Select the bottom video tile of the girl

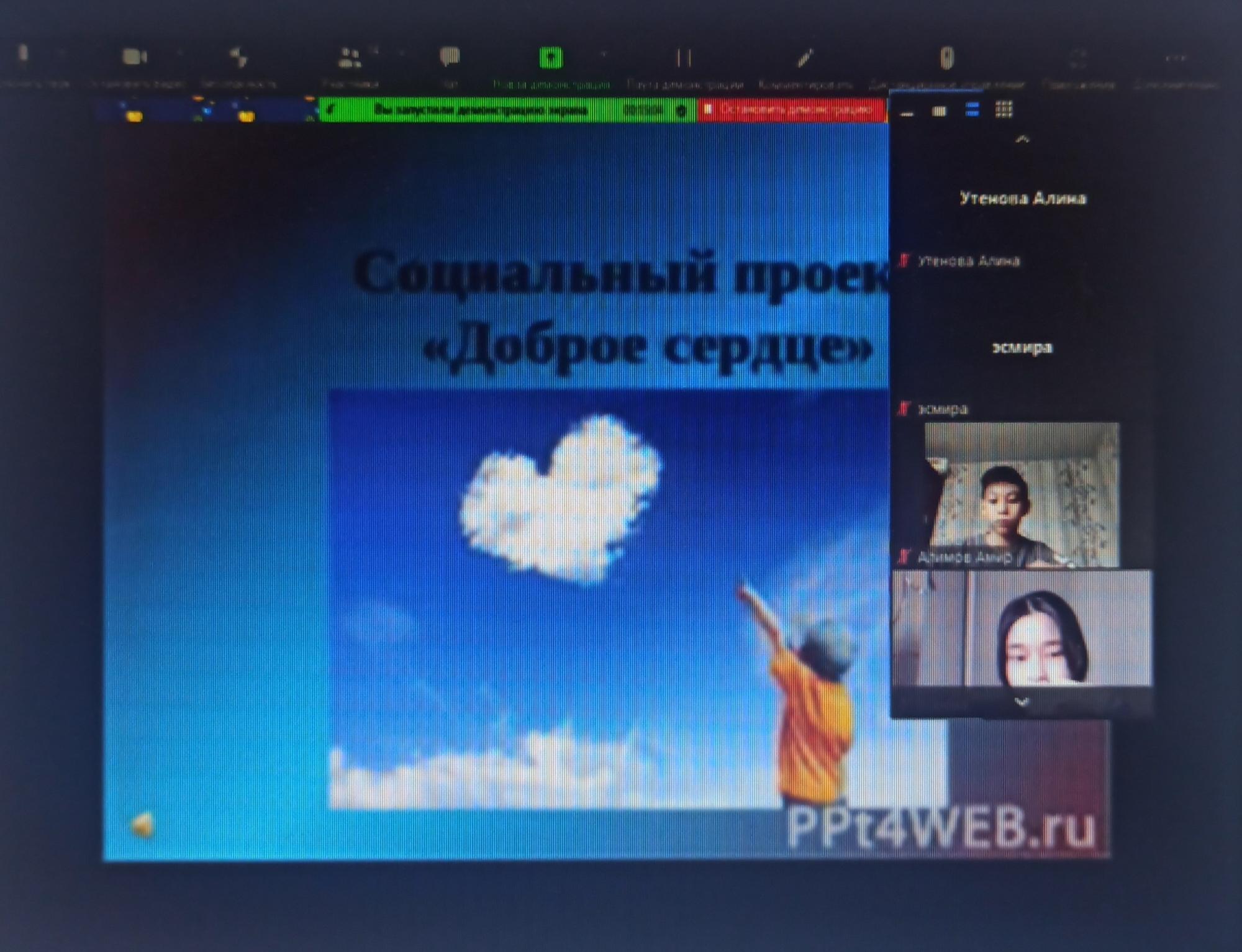coord(1022,628)
